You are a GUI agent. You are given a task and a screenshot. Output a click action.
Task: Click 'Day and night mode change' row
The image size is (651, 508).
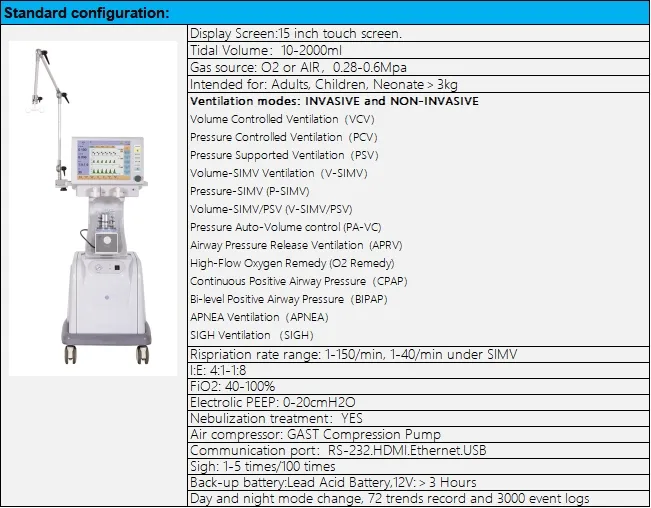tap(418, 498)
